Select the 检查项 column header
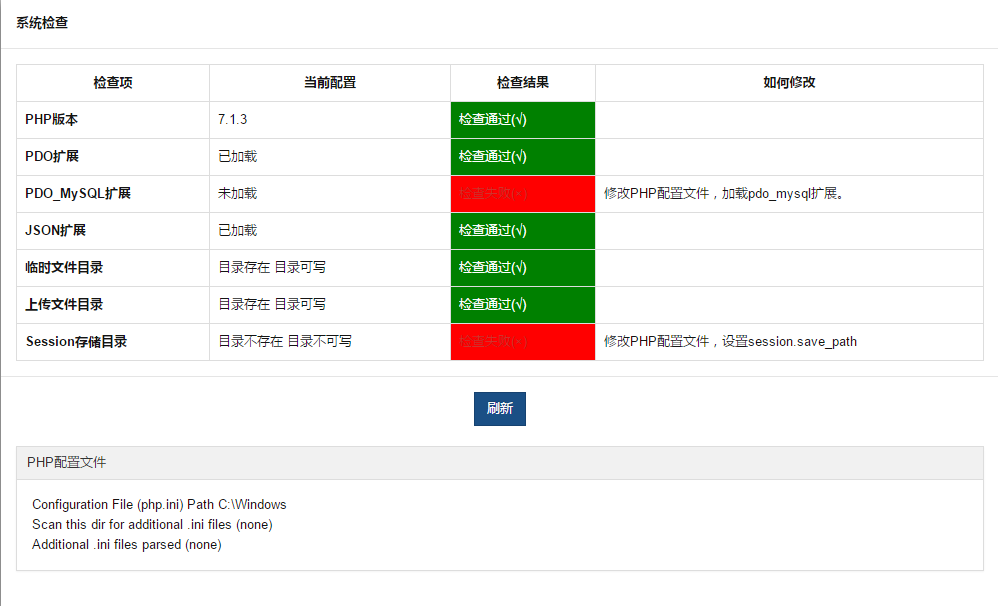Screen dimensions: 998x606 tap(113, 83)
